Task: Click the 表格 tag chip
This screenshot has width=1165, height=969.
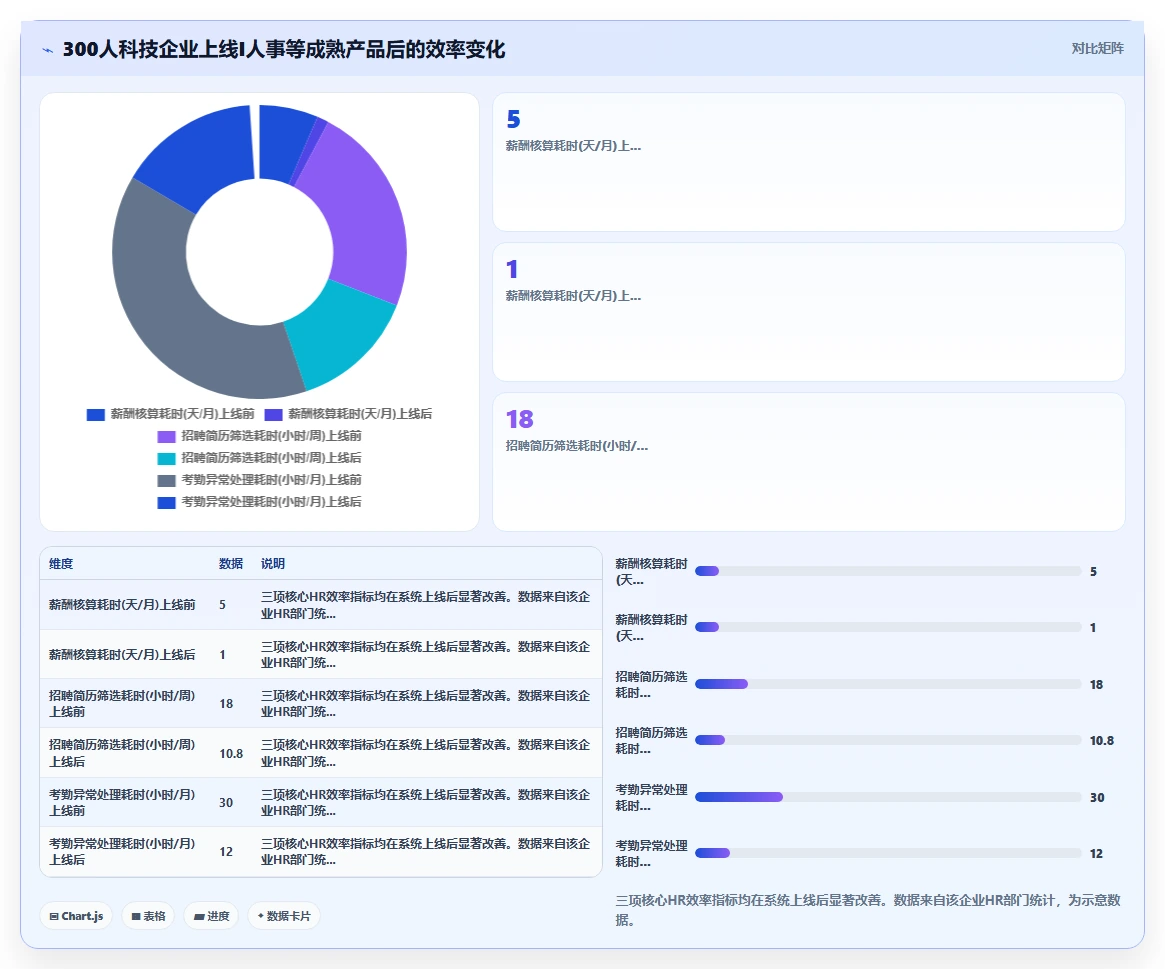Action: tap(148, 916)
